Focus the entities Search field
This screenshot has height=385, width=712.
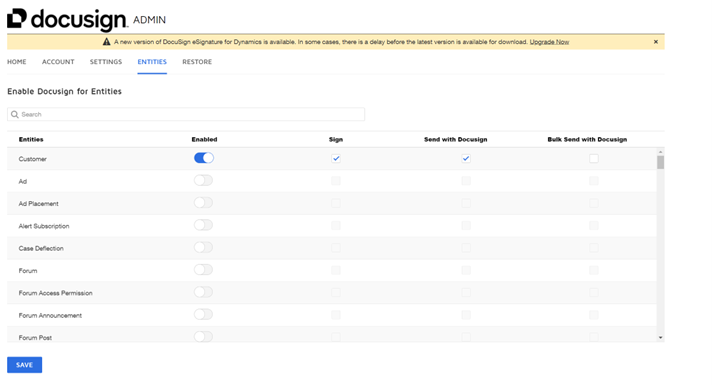[x=186, y=114]
